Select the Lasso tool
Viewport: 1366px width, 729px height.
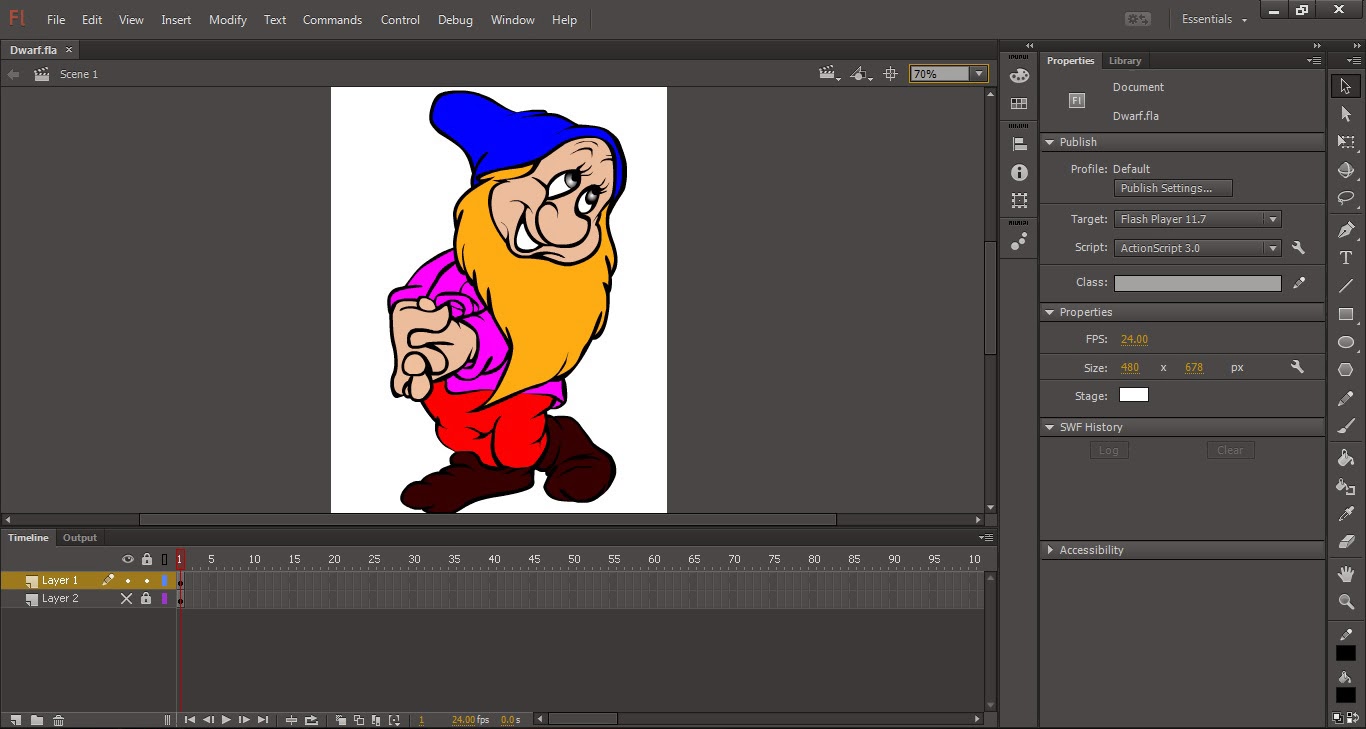click(1346, 198)
